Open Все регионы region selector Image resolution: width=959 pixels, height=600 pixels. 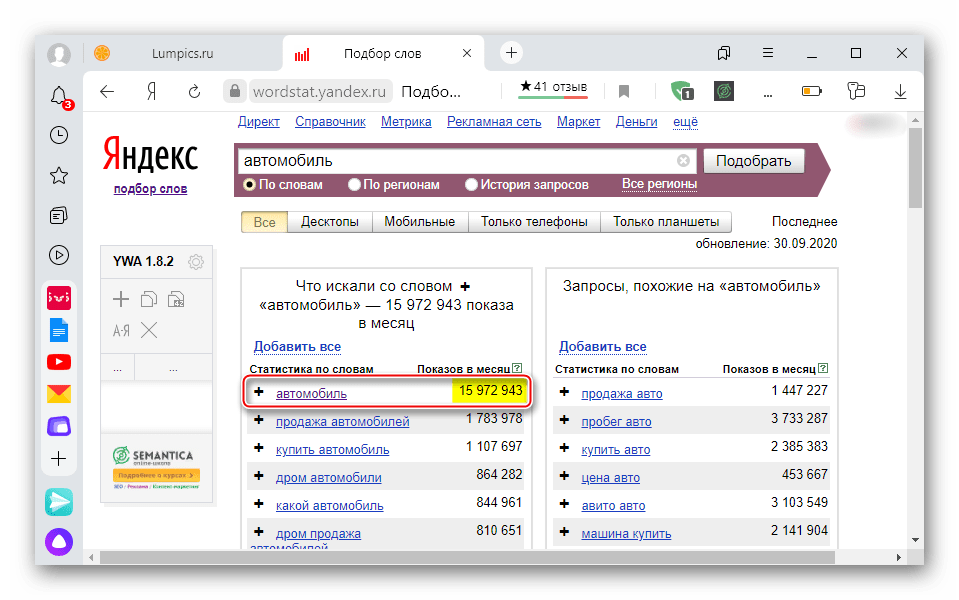click(x=659, y=184)
